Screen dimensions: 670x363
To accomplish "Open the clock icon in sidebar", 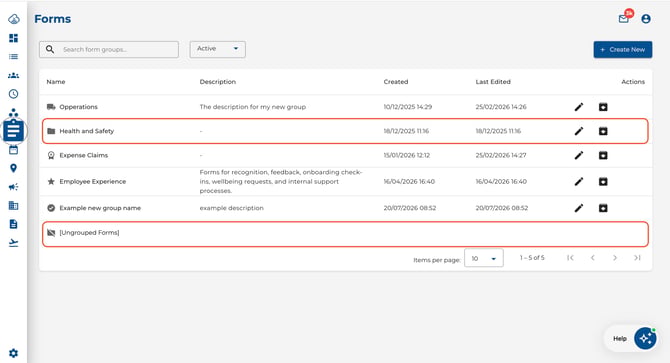I will point(14,94).
